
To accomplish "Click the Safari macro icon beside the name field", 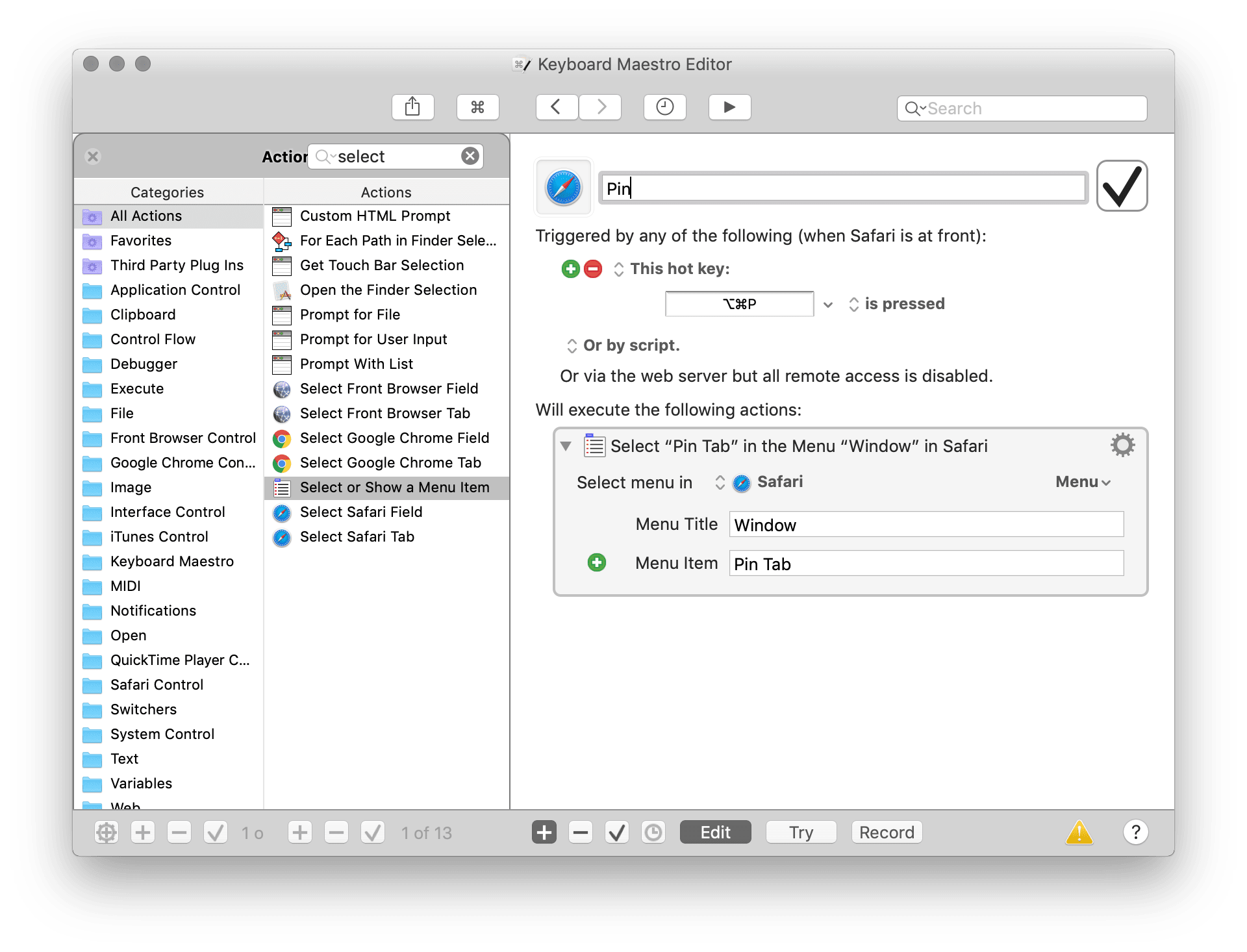I will pyautogui.click(x=563, y=188).
